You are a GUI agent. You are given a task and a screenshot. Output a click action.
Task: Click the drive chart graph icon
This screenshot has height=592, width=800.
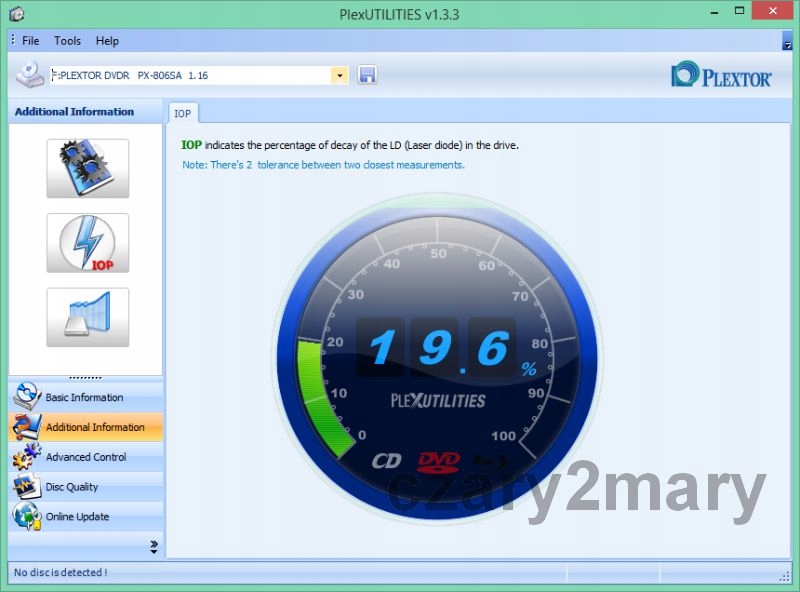pyautogui.click(x=87, y=317)
